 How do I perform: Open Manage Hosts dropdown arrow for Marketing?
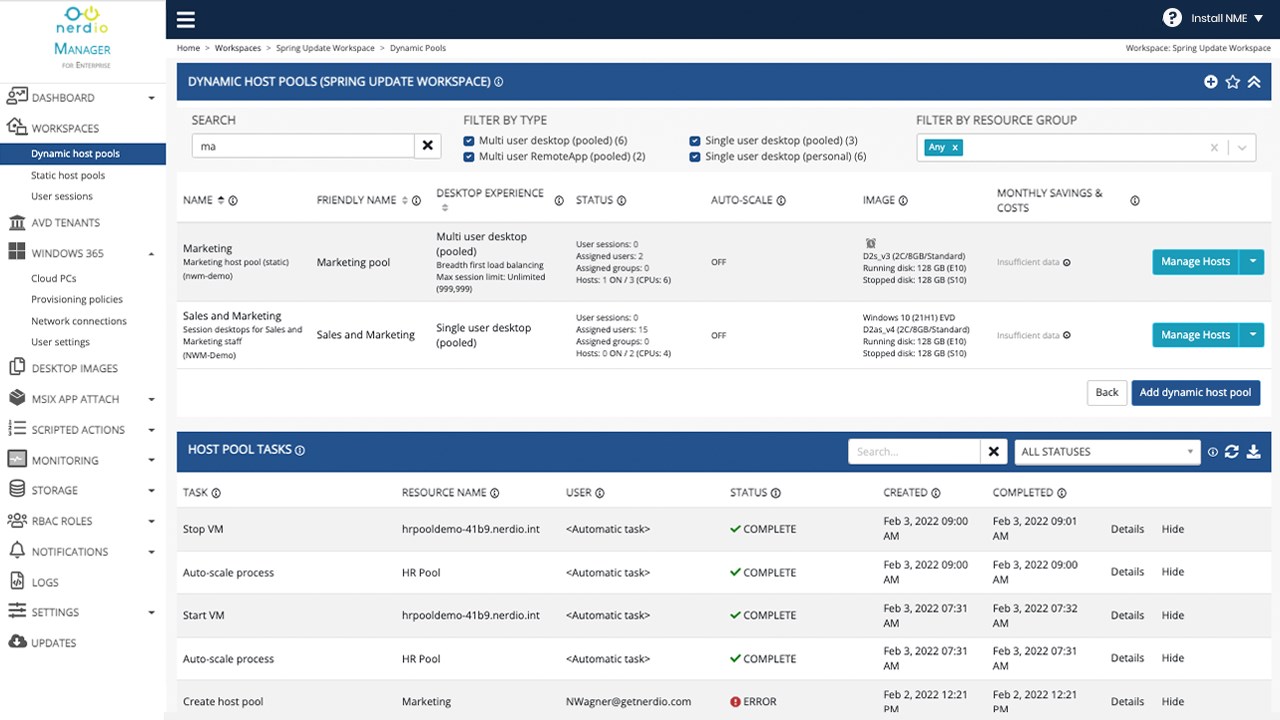[1252, 262]
